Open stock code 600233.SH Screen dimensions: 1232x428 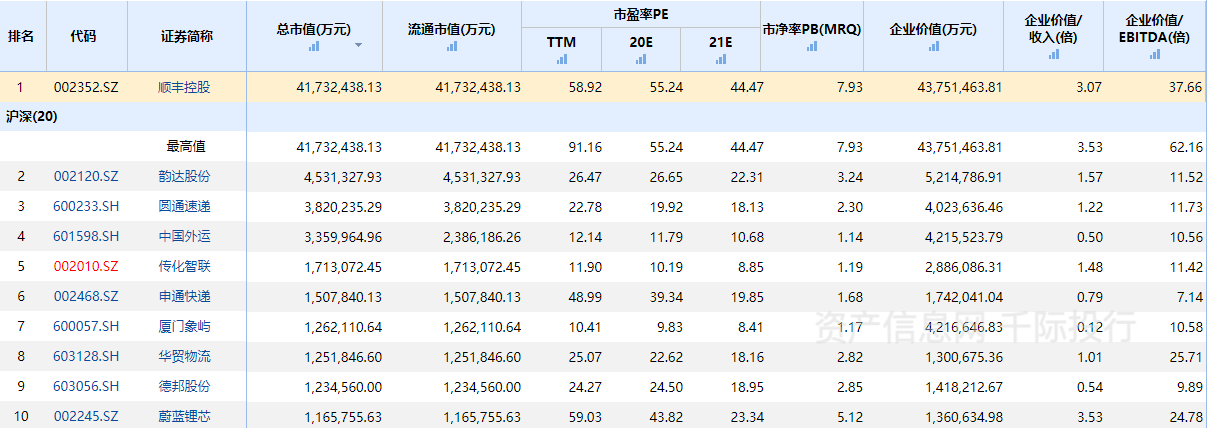tap(86, 207)
